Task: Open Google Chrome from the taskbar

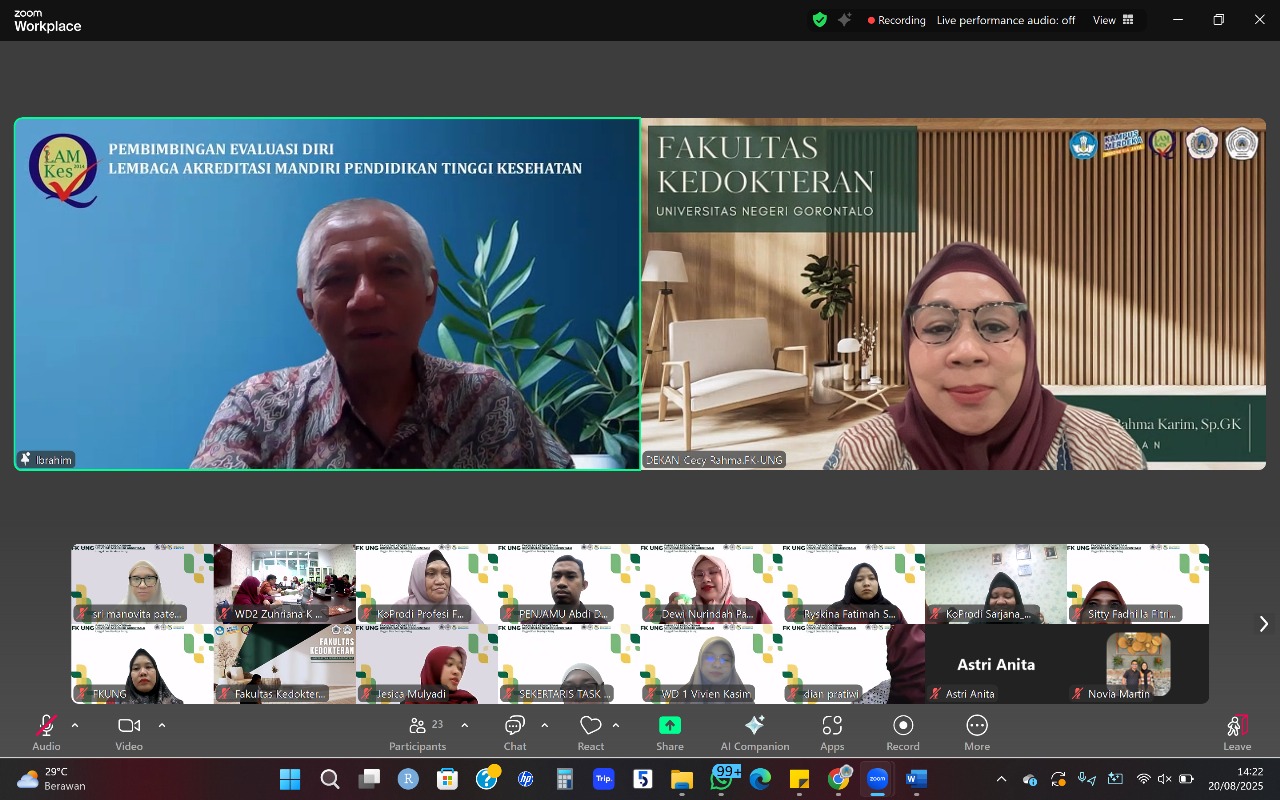Action: 839,779
